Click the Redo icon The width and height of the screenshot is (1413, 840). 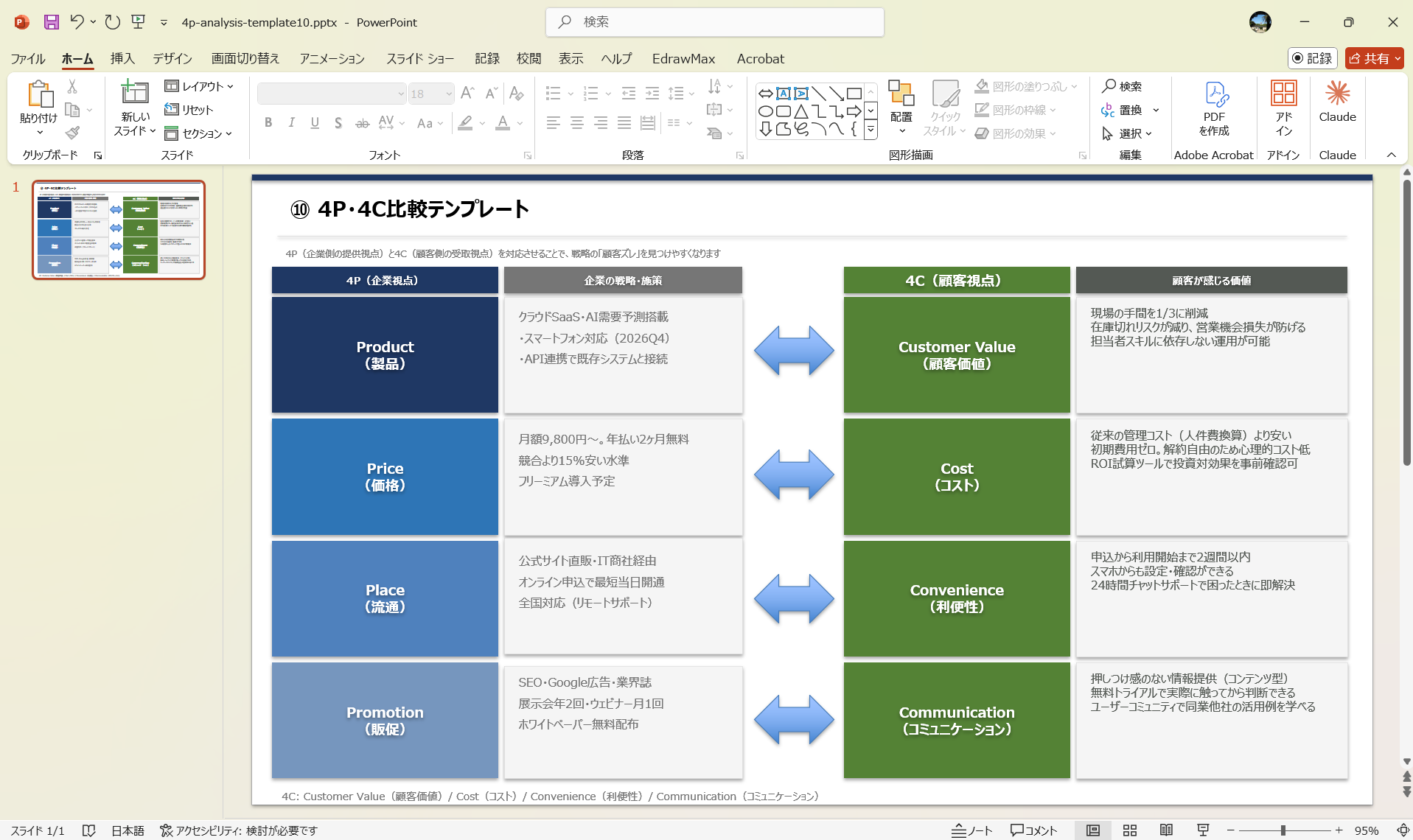click(x=112, y=22)
